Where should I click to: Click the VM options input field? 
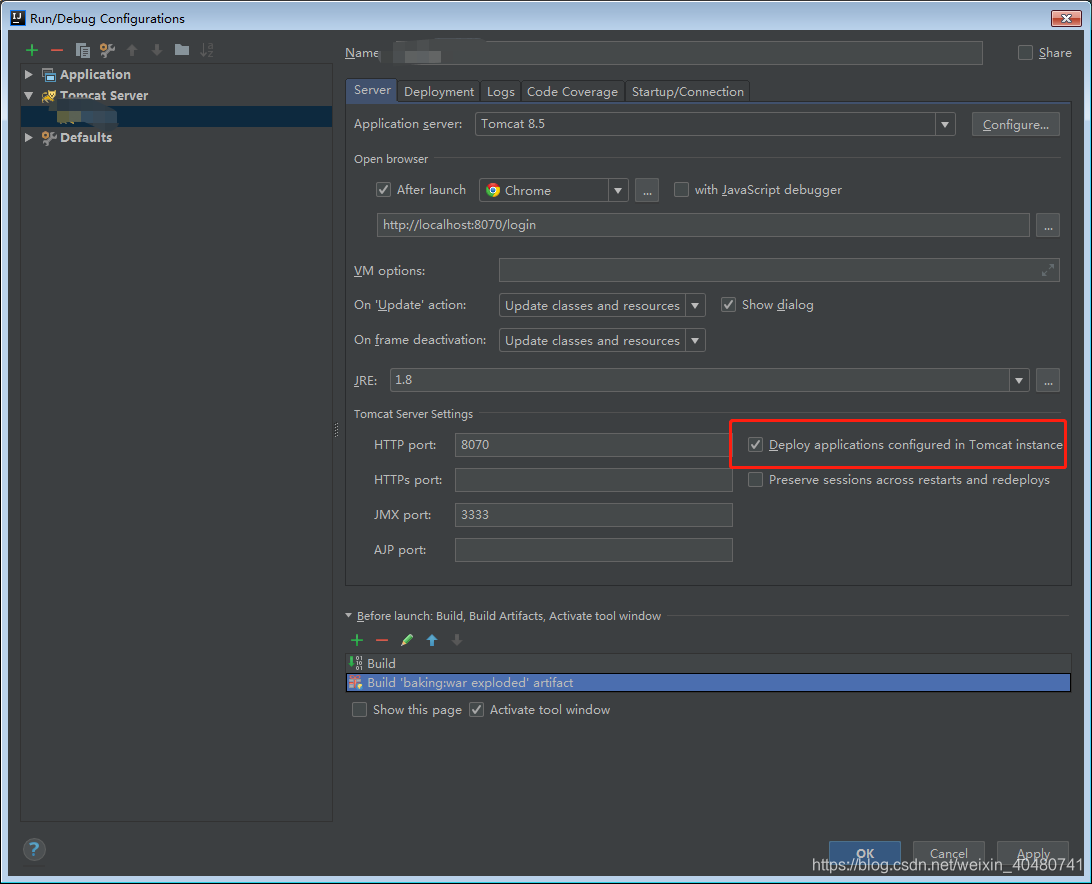(x=779, y=270)
